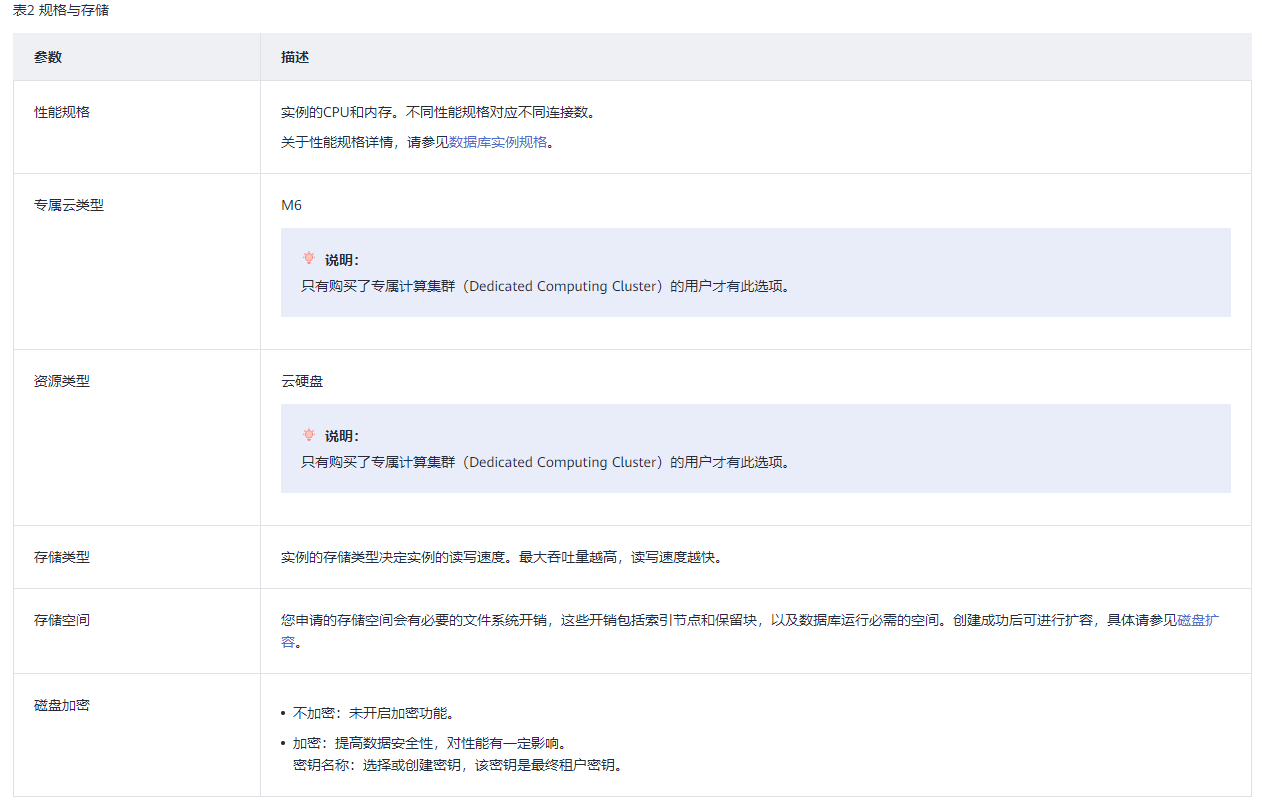
Task: Click the 存储类型 parameter cell
Action: coord(137,557)
